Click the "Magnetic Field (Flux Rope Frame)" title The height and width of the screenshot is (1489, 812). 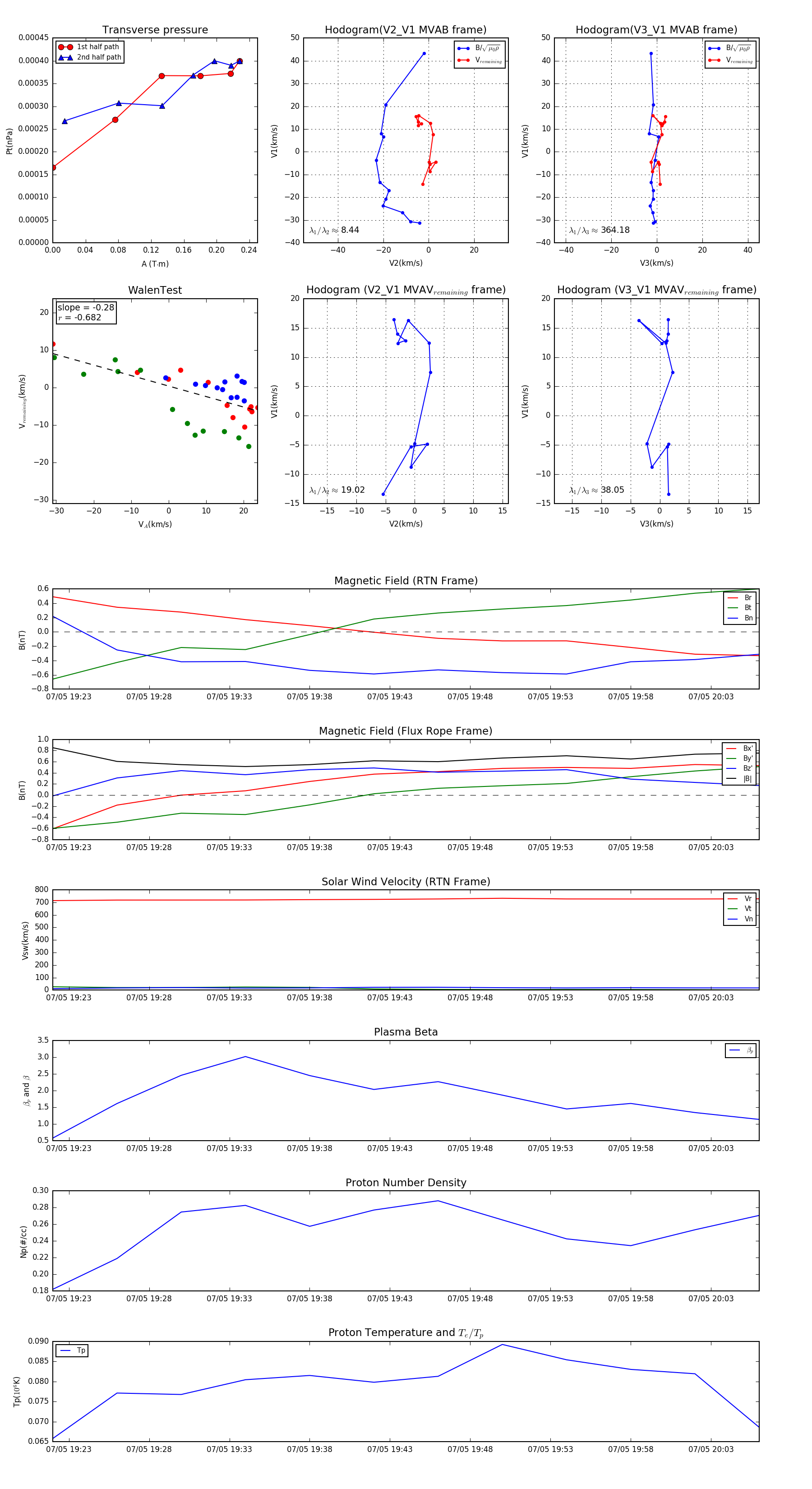click(406, 731)
